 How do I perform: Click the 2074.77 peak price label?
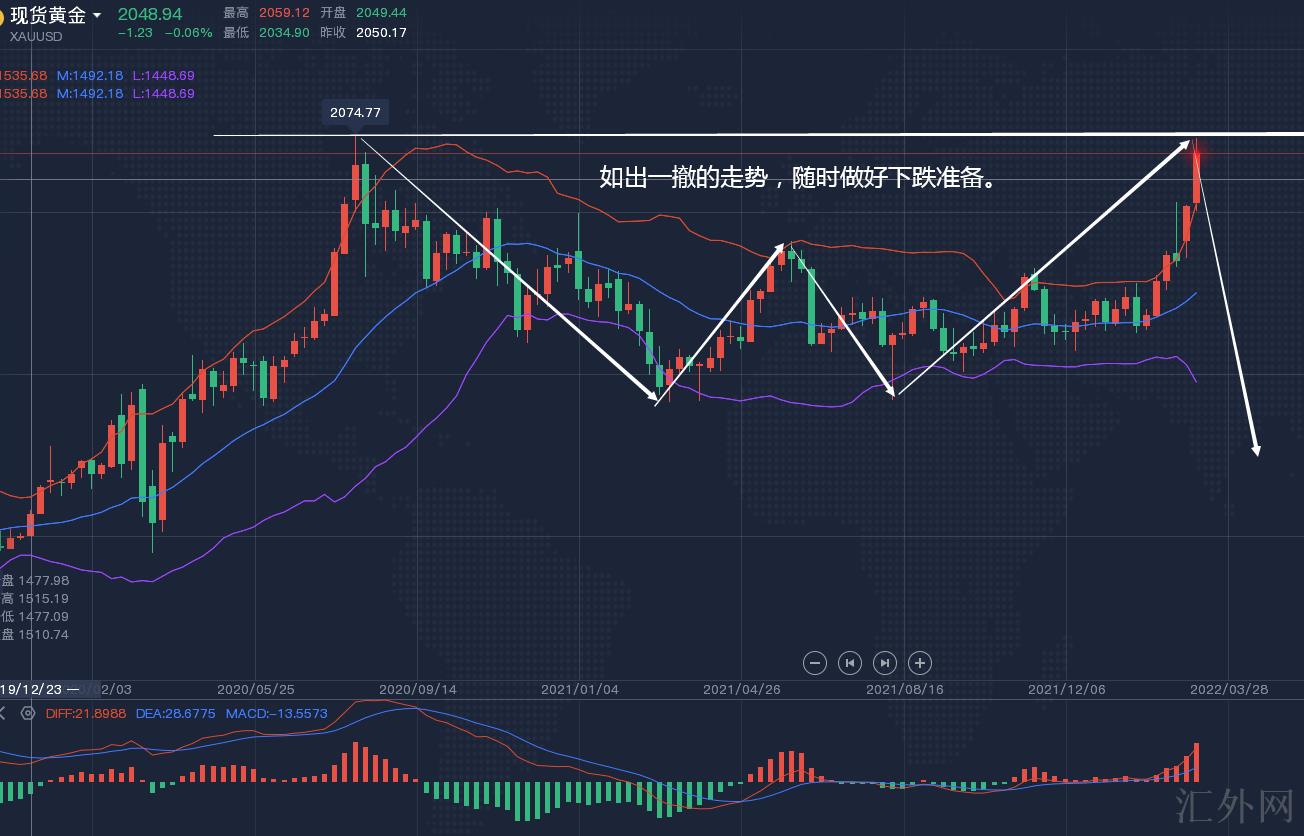coord(355,113)
